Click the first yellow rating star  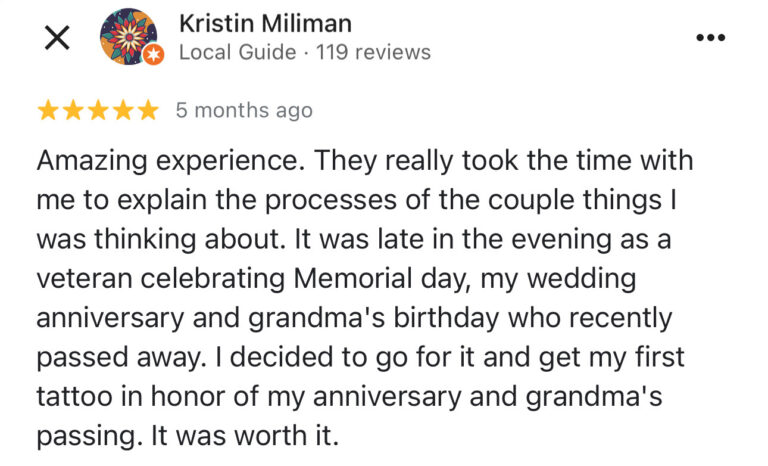tap(49, 111)
